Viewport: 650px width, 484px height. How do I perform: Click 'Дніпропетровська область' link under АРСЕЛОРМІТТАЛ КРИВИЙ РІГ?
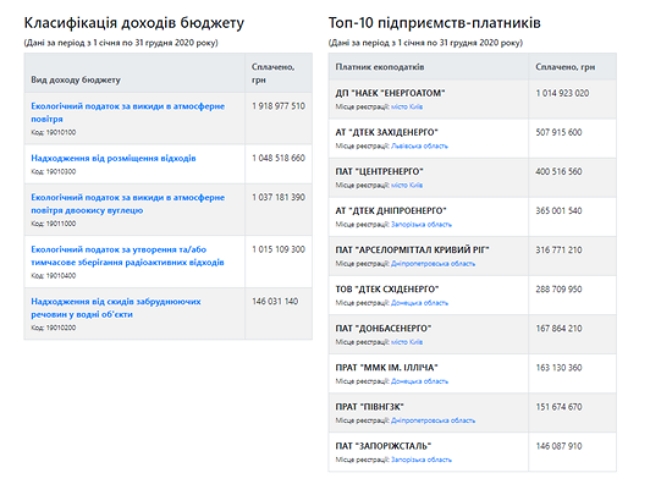433,264
